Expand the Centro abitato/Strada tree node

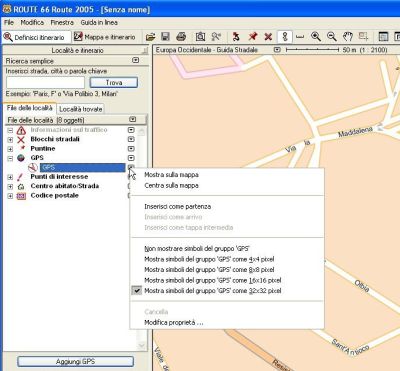[10, 187]
